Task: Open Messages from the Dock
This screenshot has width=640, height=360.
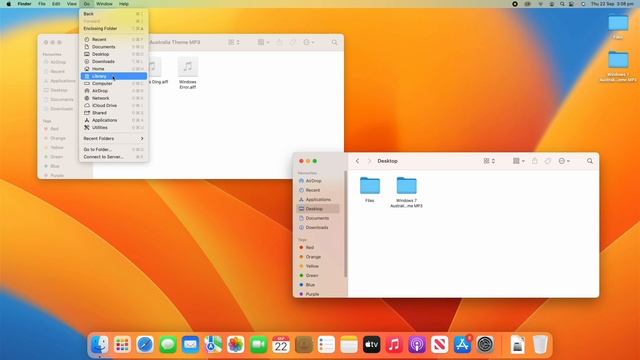Action: (x=168, y=345)
